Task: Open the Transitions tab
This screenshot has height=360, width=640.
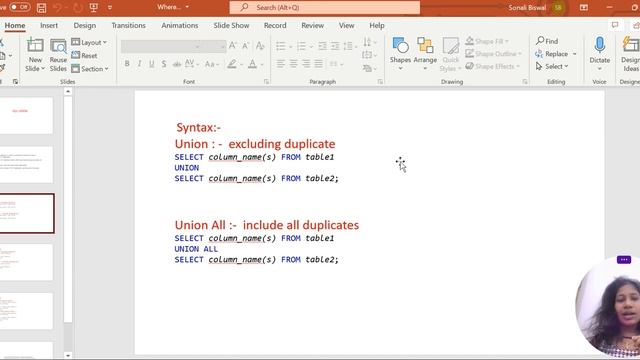Action: point(129,25)
